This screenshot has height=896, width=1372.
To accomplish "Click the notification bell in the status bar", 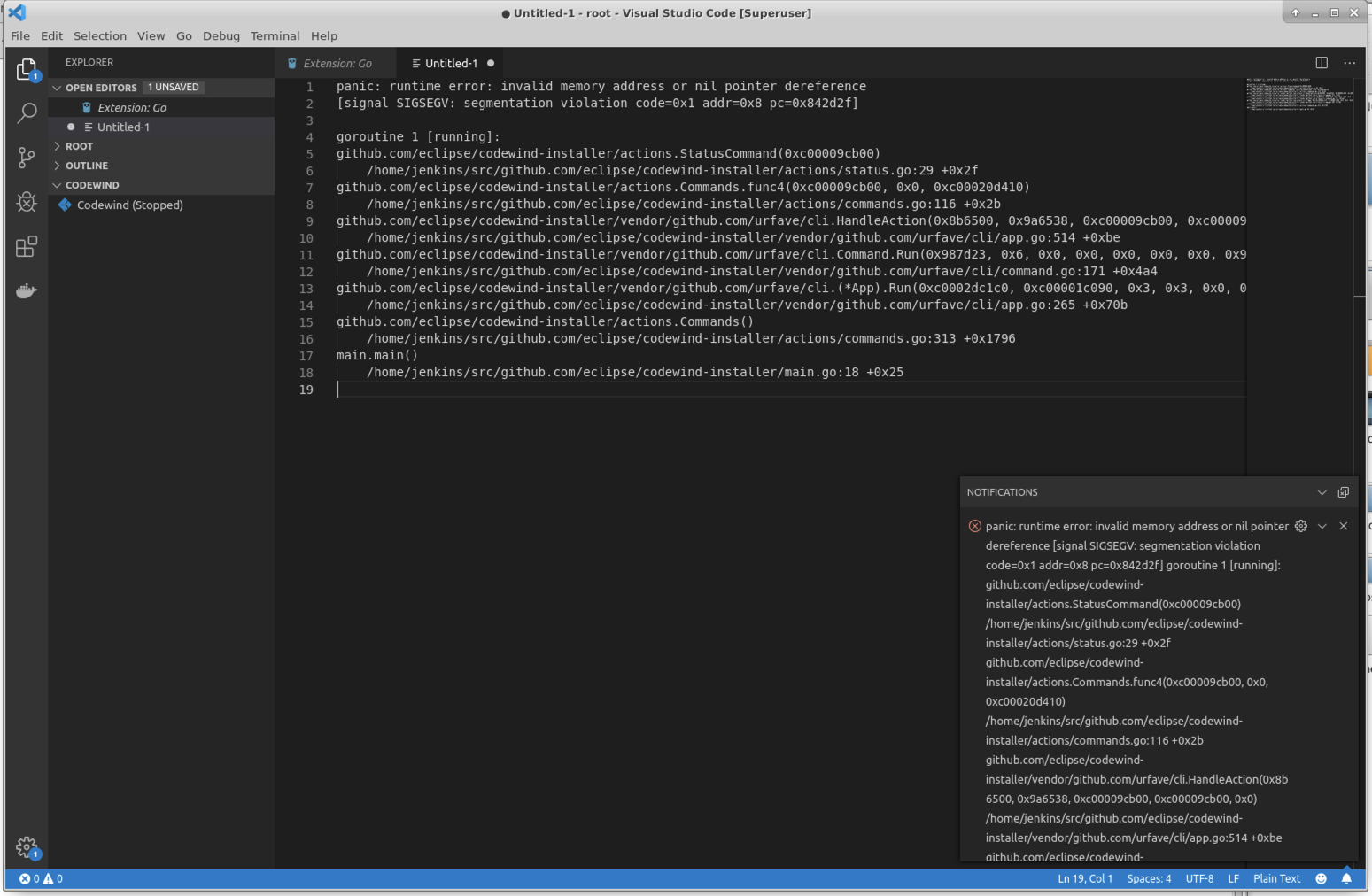I will [1348, 878].
